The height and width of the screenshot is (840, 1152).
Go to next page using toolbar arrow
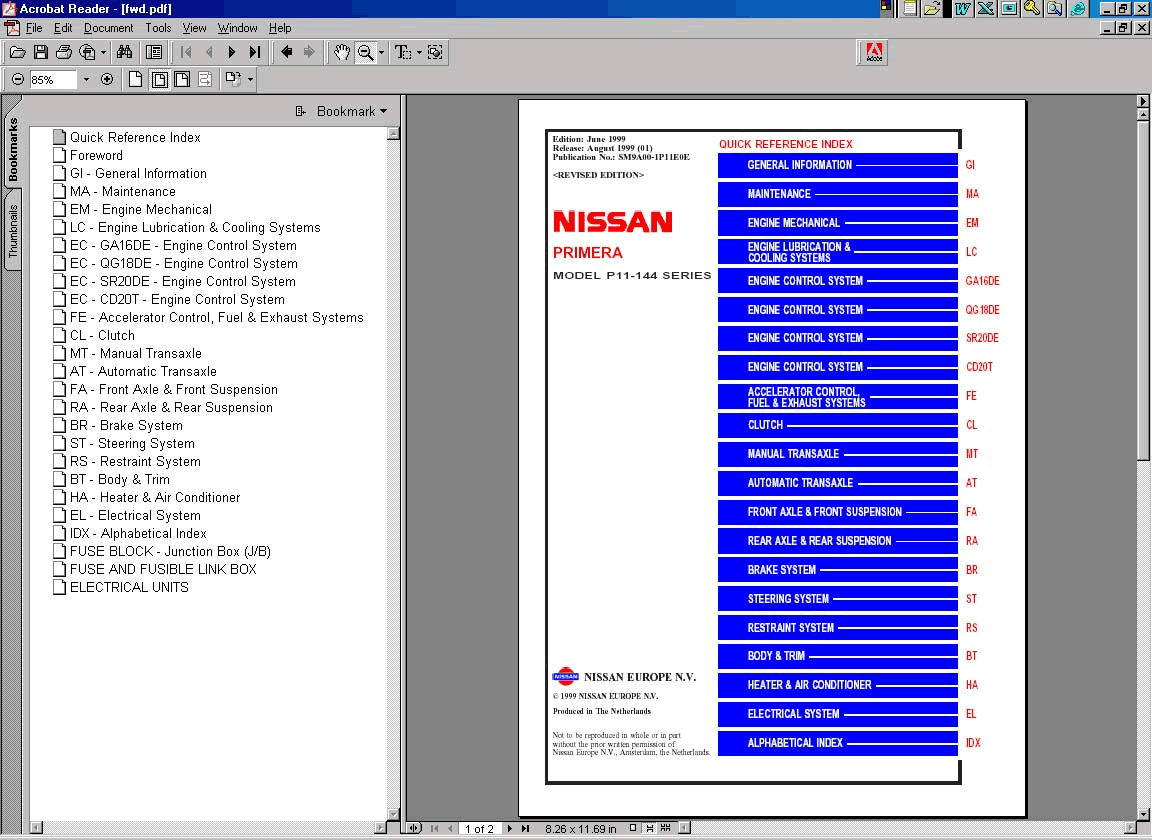point(231,52)
